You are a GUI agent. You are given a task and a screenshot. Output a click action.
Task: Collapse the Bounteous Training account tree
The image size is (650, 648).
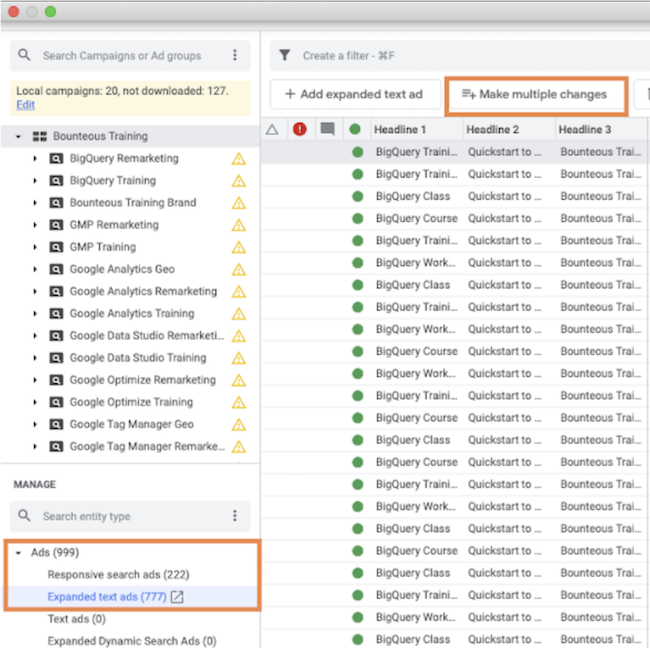(x=18, y=136)
